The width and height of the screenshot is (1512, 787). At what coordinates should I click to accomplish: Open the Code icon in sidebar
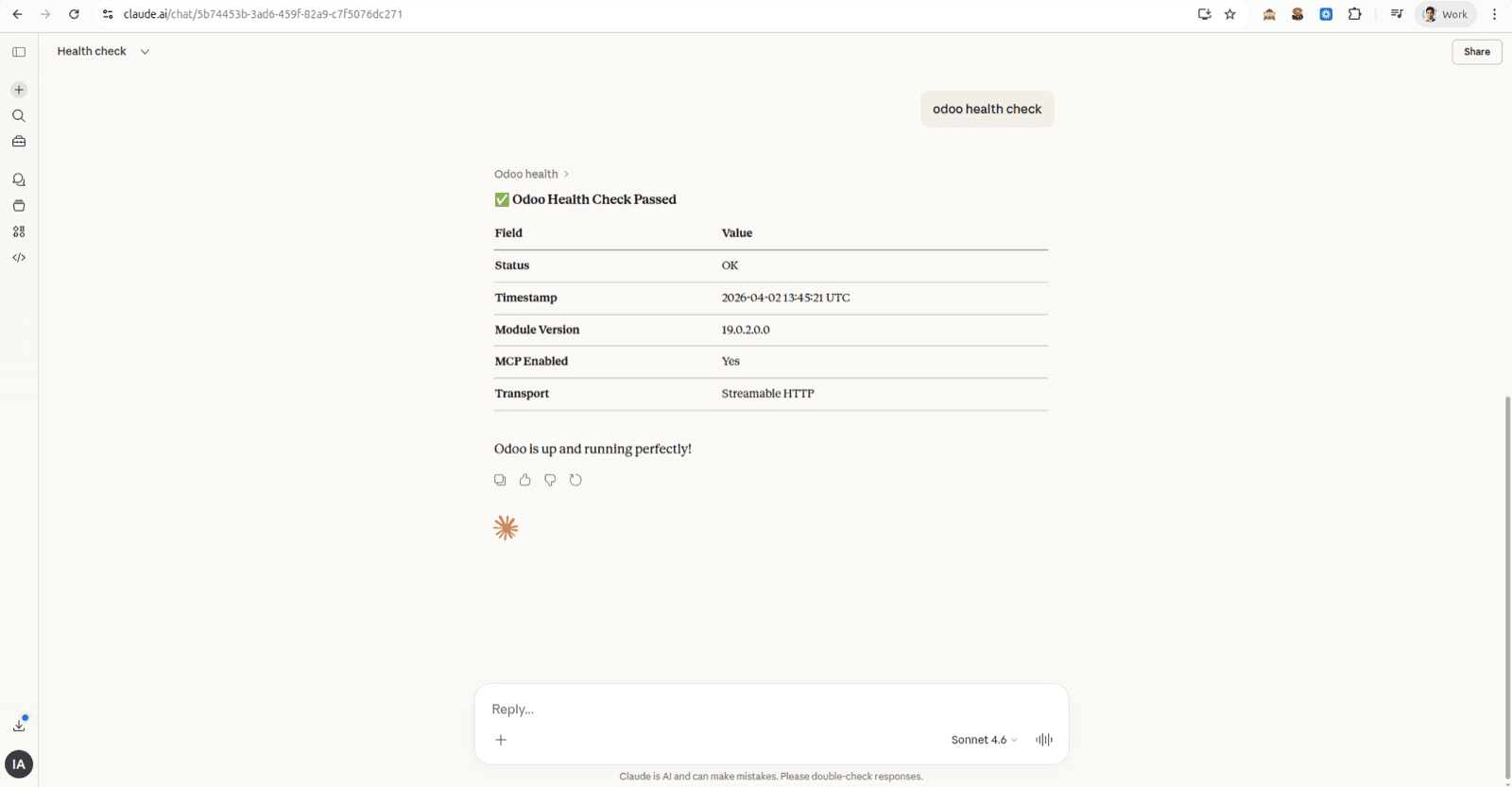click(x=19, y=257)
